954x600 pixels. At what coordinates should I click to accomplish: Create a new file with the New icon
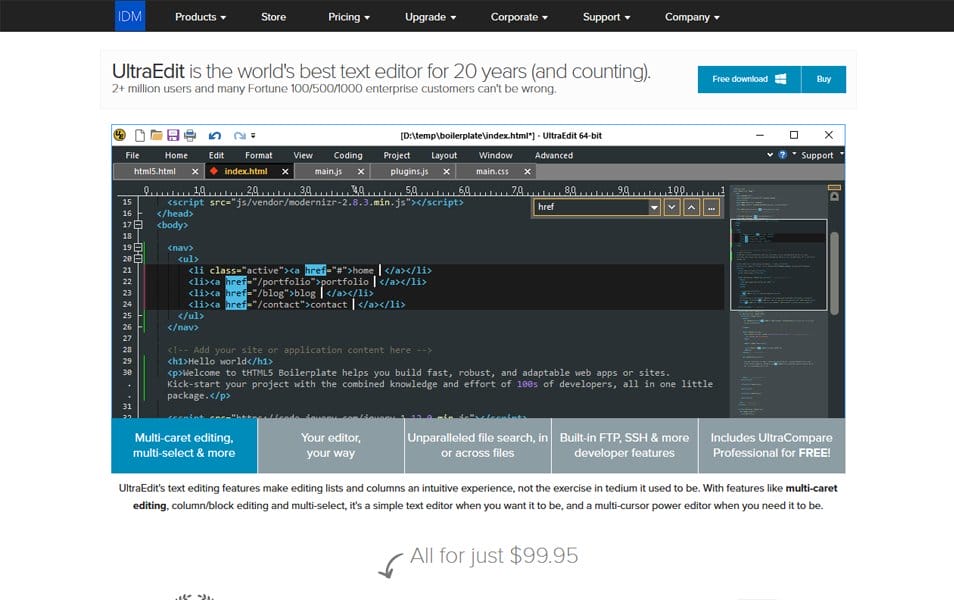[140, 135]
